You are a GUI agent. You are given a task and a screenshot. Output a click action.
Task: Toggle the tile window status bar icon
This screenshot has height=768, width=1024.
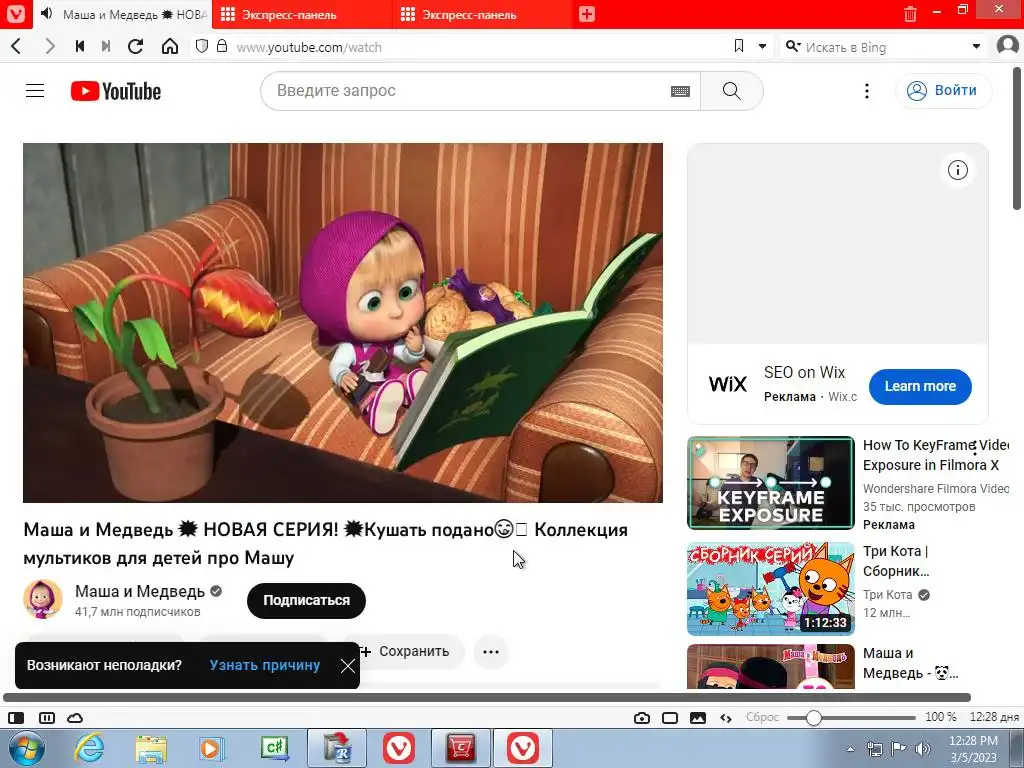coord(670,718)
